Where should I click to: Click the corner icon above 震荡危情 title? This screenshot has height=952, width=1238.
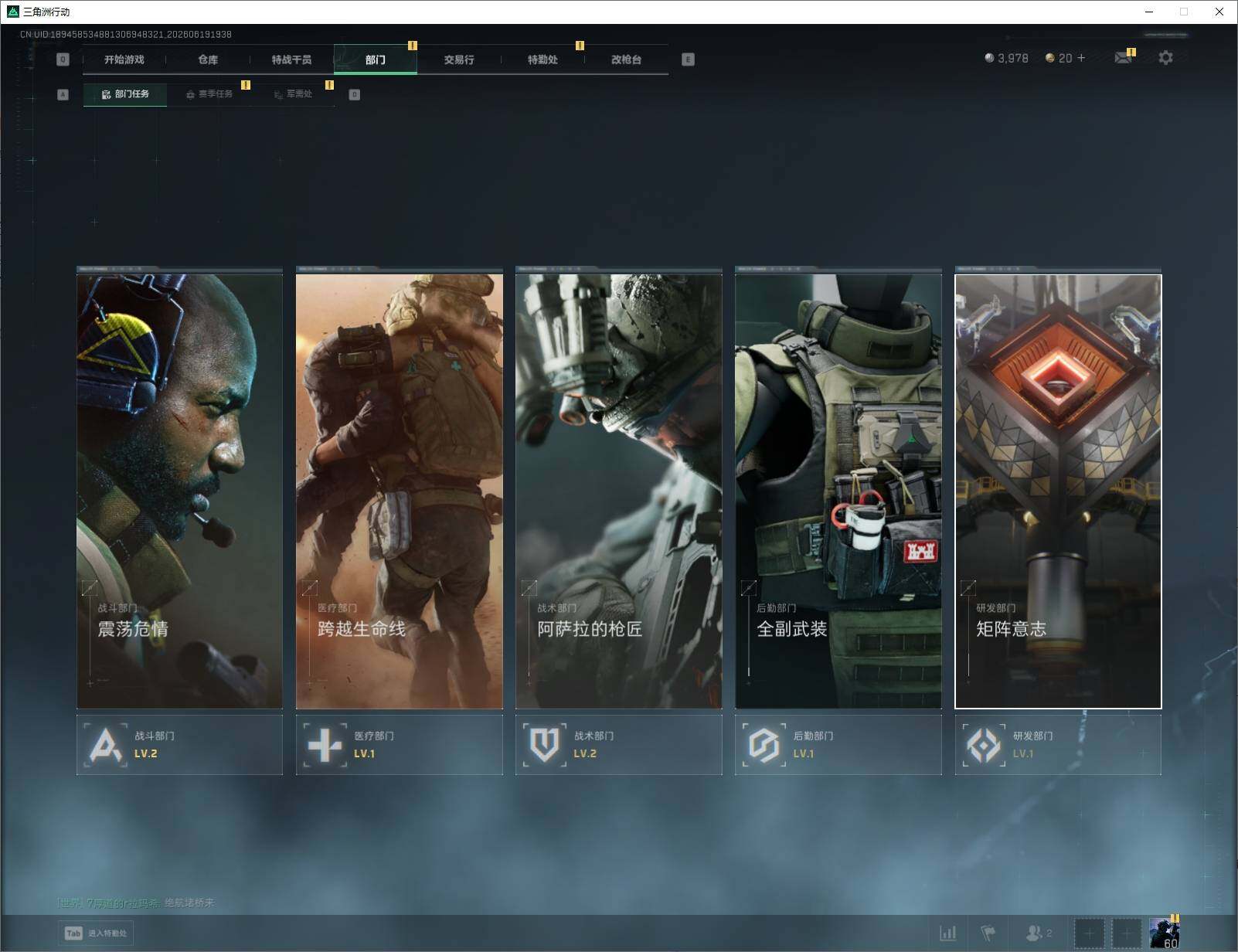(90, 587)
